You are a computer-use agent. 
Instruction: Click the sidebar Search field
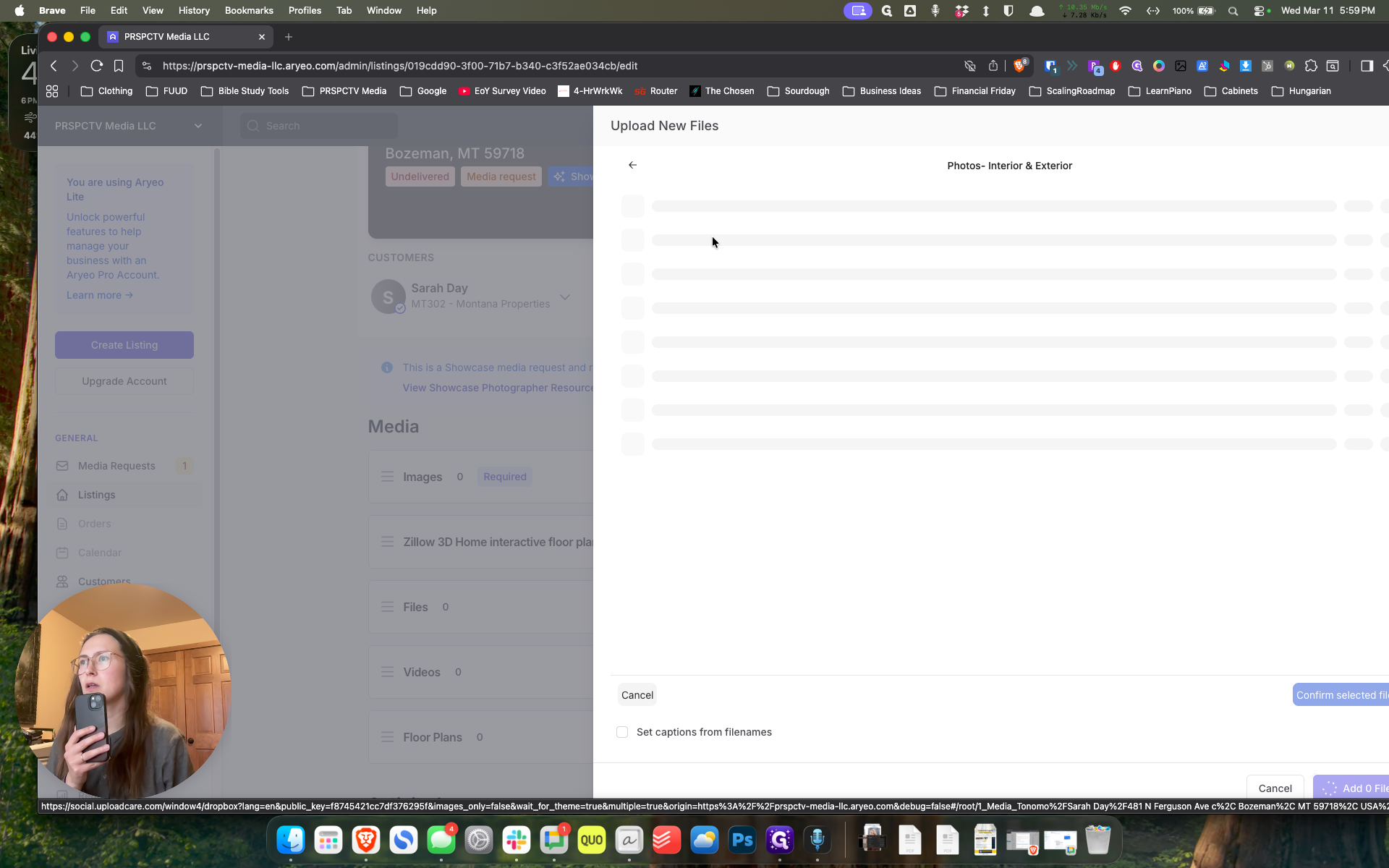point(319,126)
